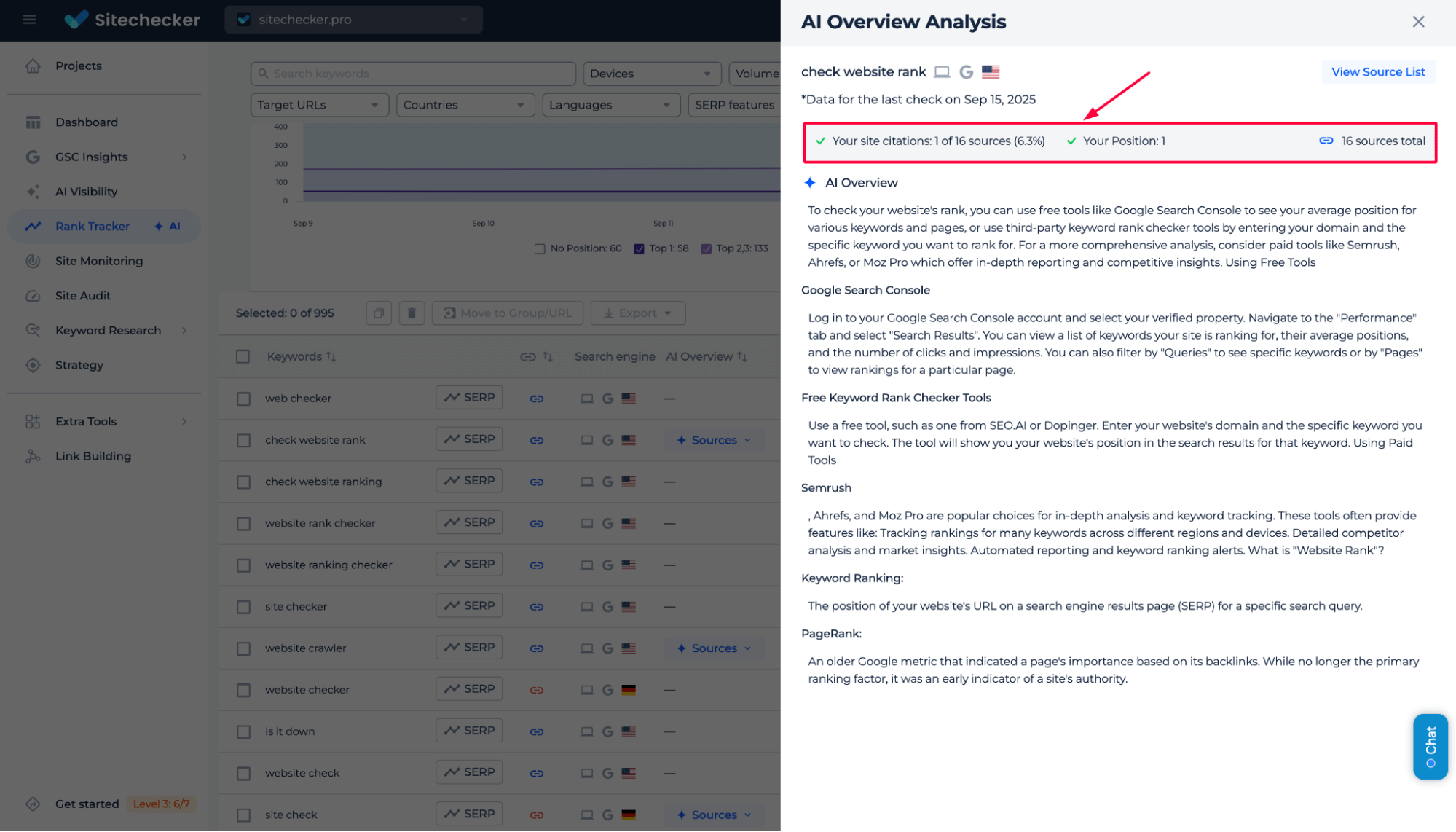
Task: Go to Dashboard in the sidebar
Action: (x=87, y=122)
